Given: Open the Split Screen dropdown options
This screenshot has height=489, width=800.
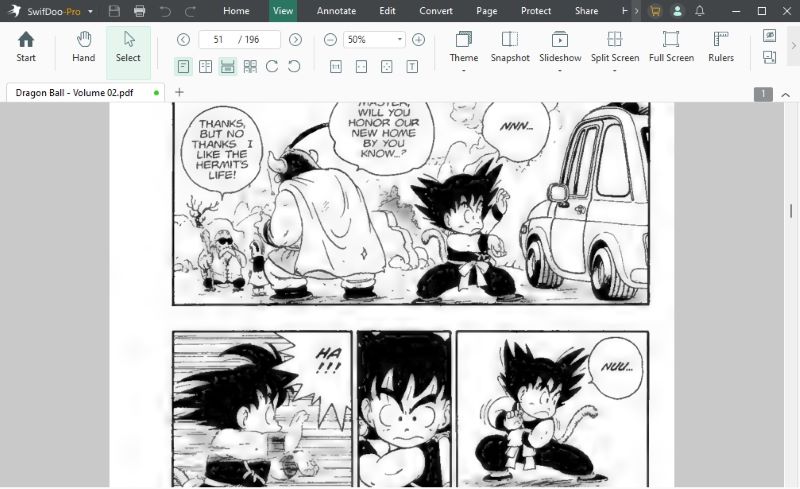Looking at the screenshot, I should coord(614,70).
